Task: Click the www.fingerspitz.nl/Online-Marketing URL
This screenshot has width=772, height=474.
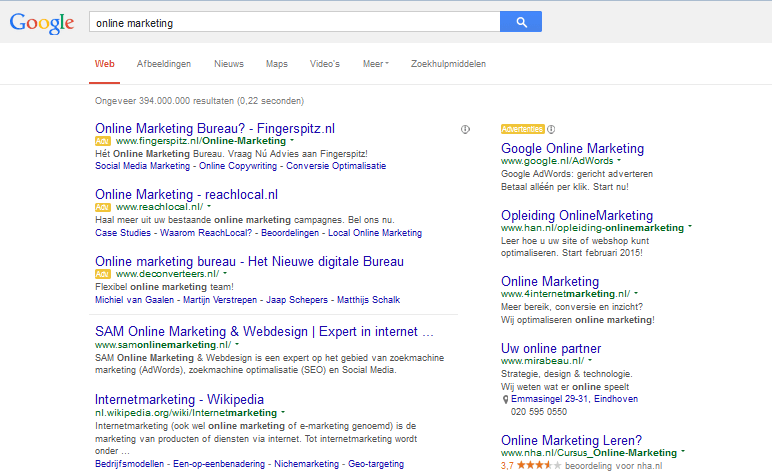Action: (x=200, y=141)
